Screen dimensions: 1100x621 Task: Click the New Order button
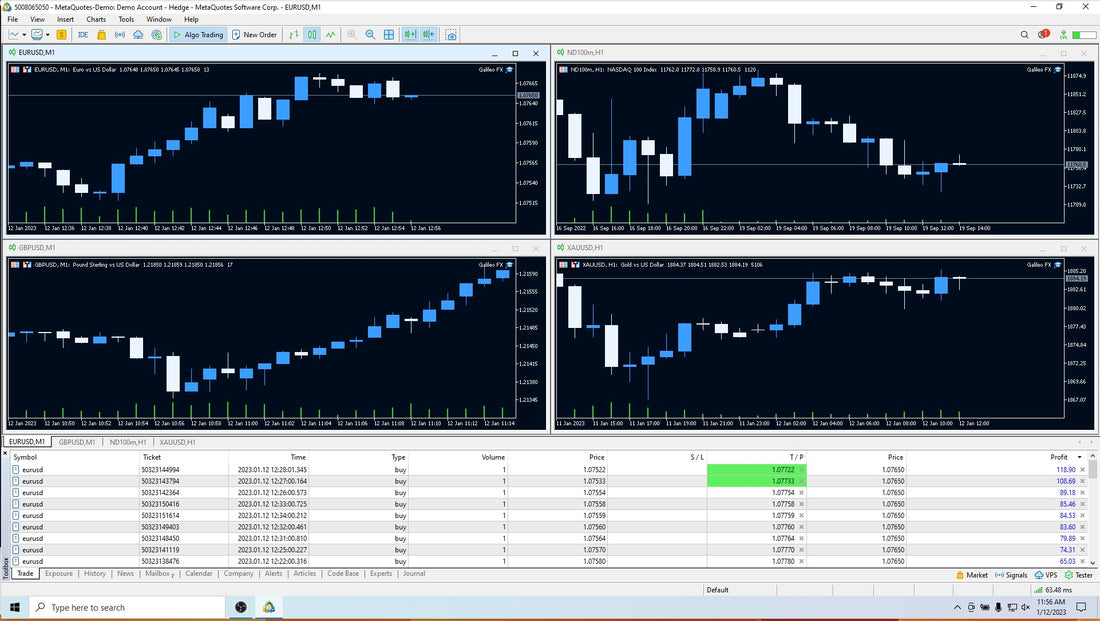point(254,35)
